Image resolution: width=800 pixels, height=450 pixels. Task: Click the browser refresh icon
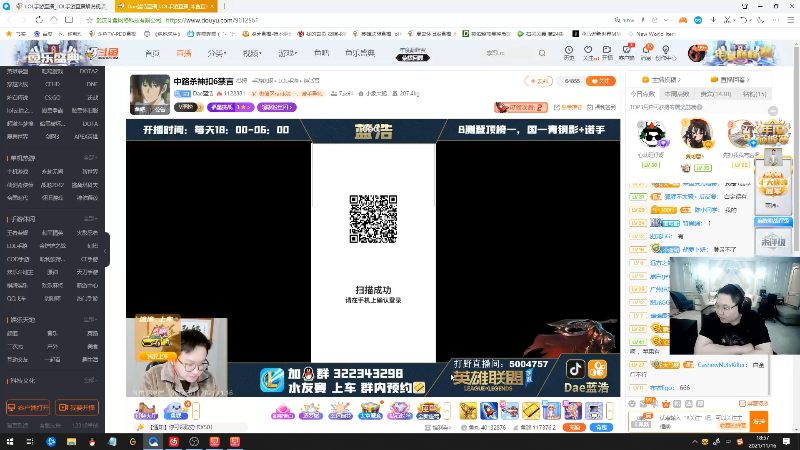[x=39, y=20]
